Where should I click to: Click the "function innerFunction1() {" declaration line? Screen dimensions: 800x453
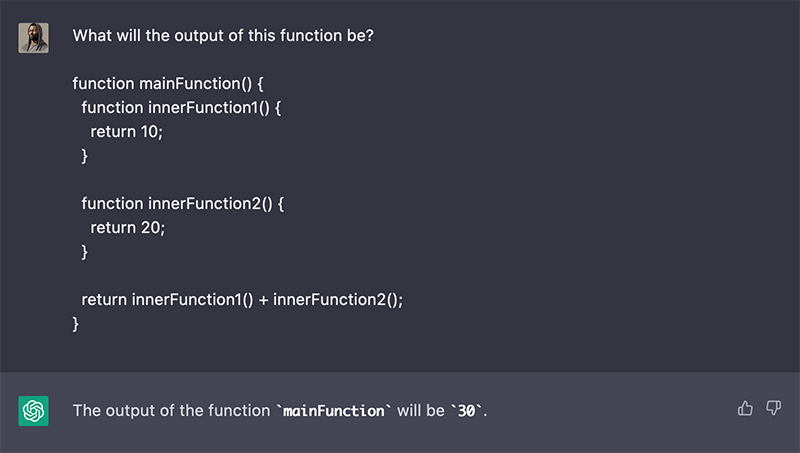pyautogui.click(x=181, y=107)
